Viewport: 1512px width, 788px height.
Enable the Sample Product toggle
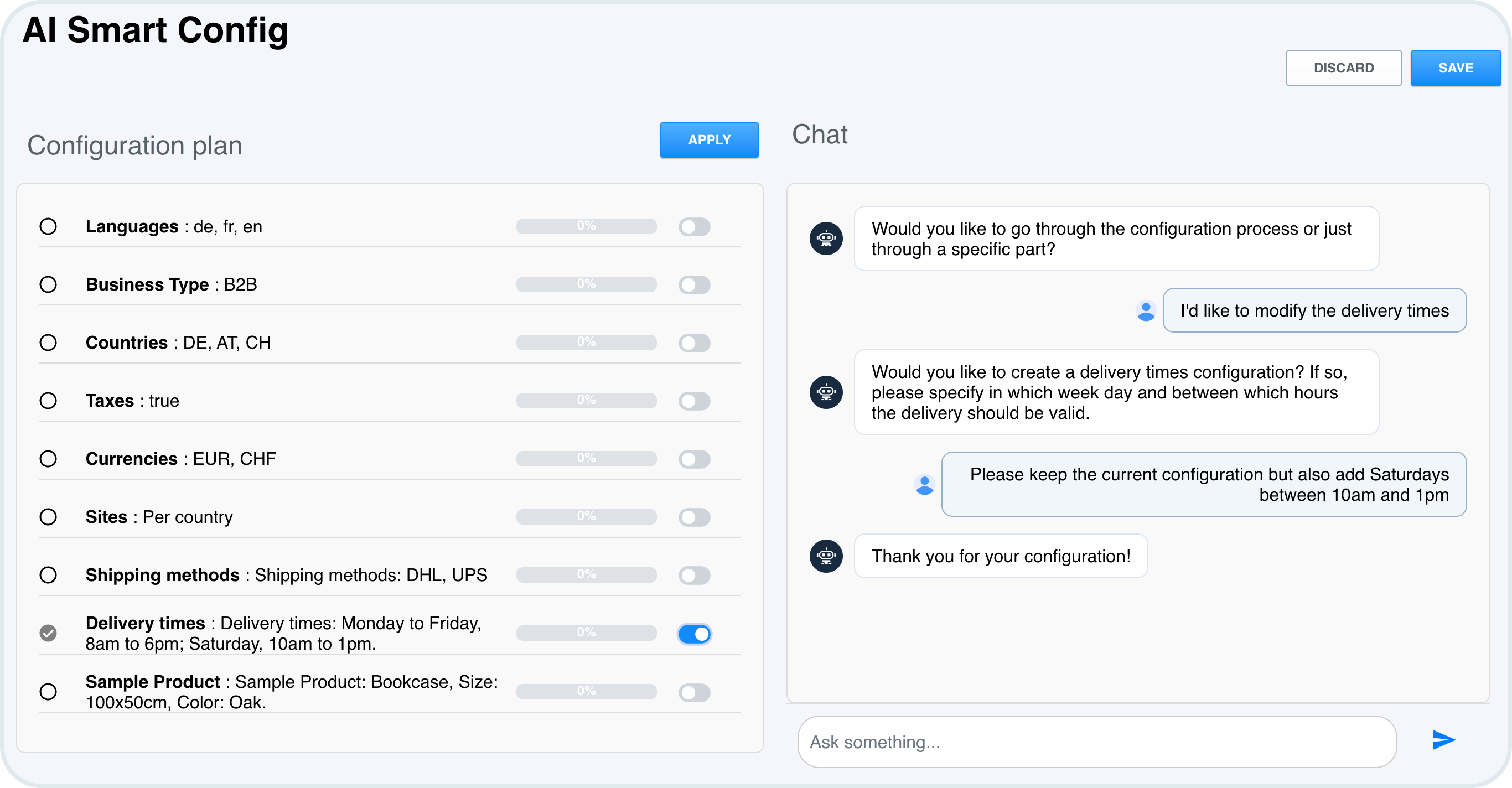(x=694, y=692)
